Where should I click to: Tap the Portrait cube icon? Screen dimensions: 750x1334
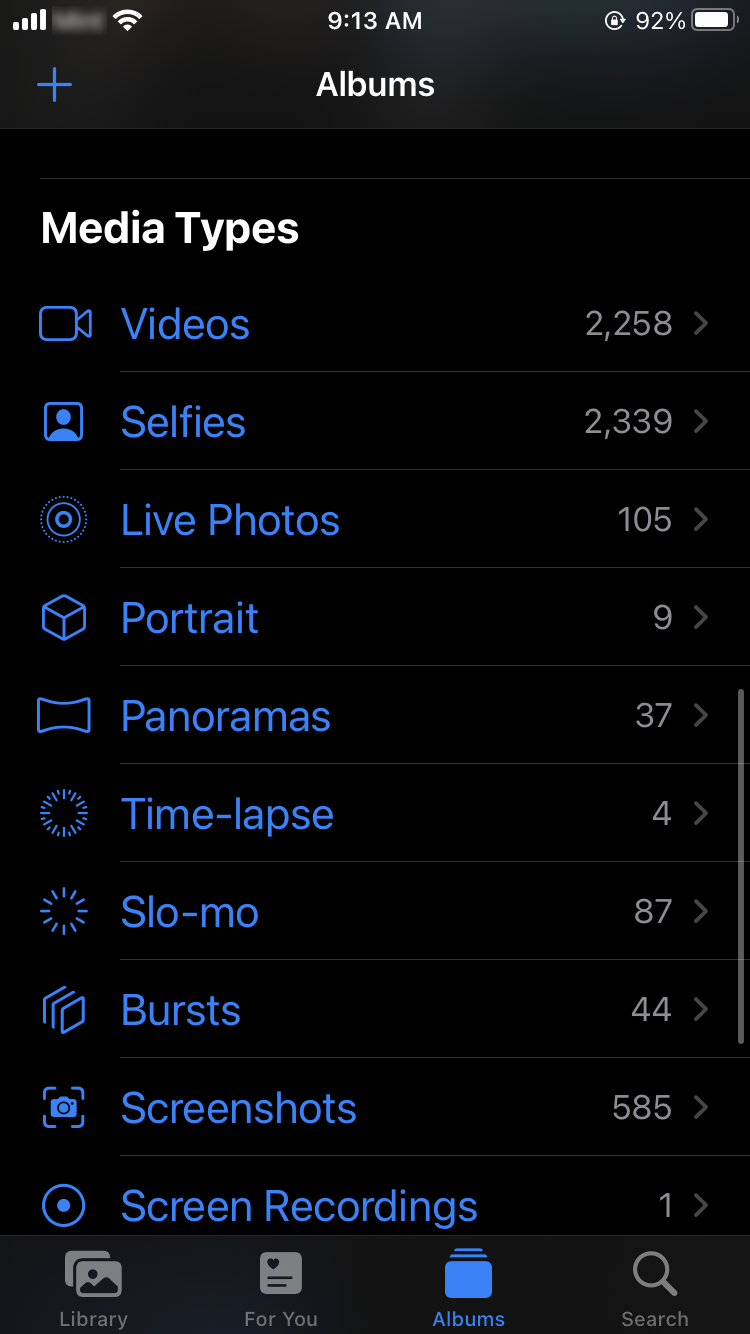64,618
